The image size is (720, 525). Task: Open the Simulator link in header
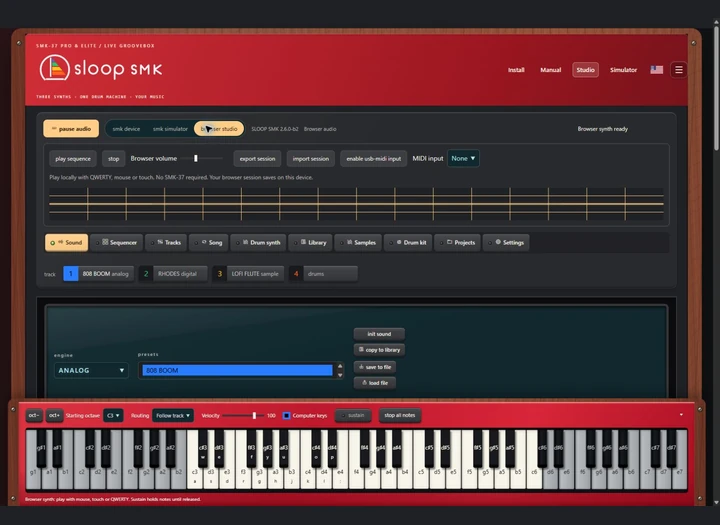[623, 70]
